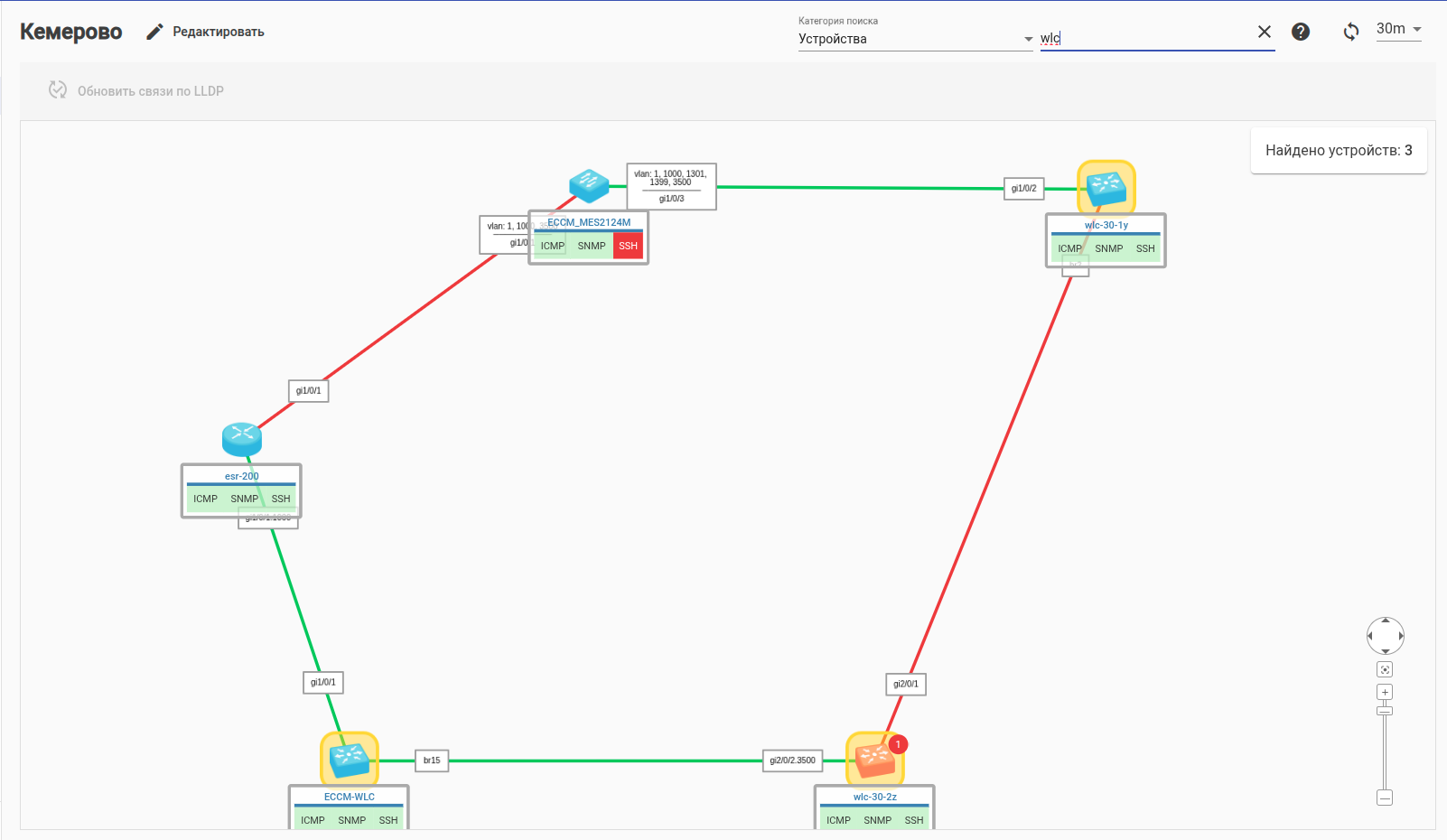Click SSH status of wlc-30-1y
The height and width of the screenshot is (840, 1447).
[x=1145, y=248]
